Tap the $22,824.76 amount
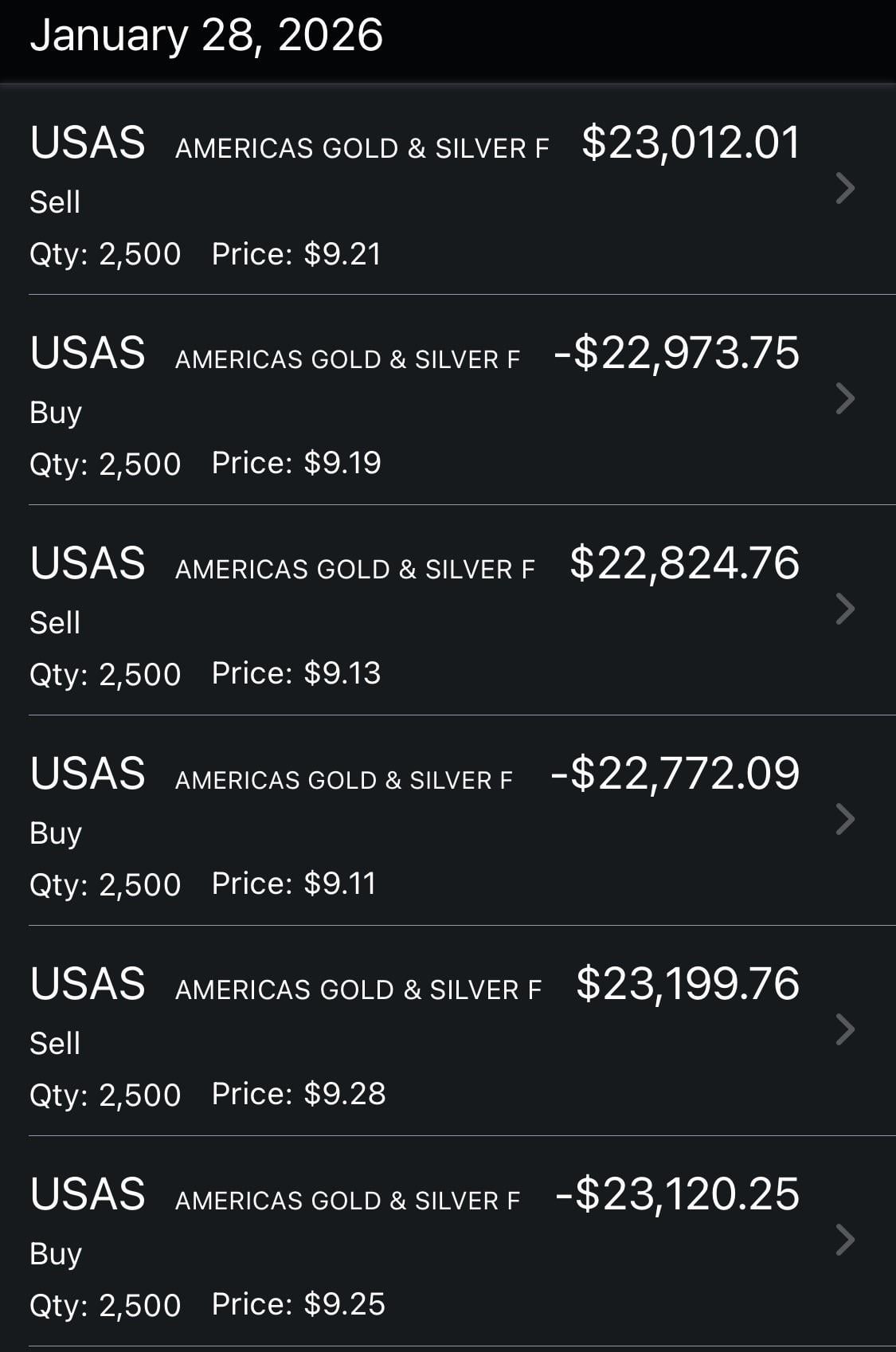896x1352 pixels. 684,563
